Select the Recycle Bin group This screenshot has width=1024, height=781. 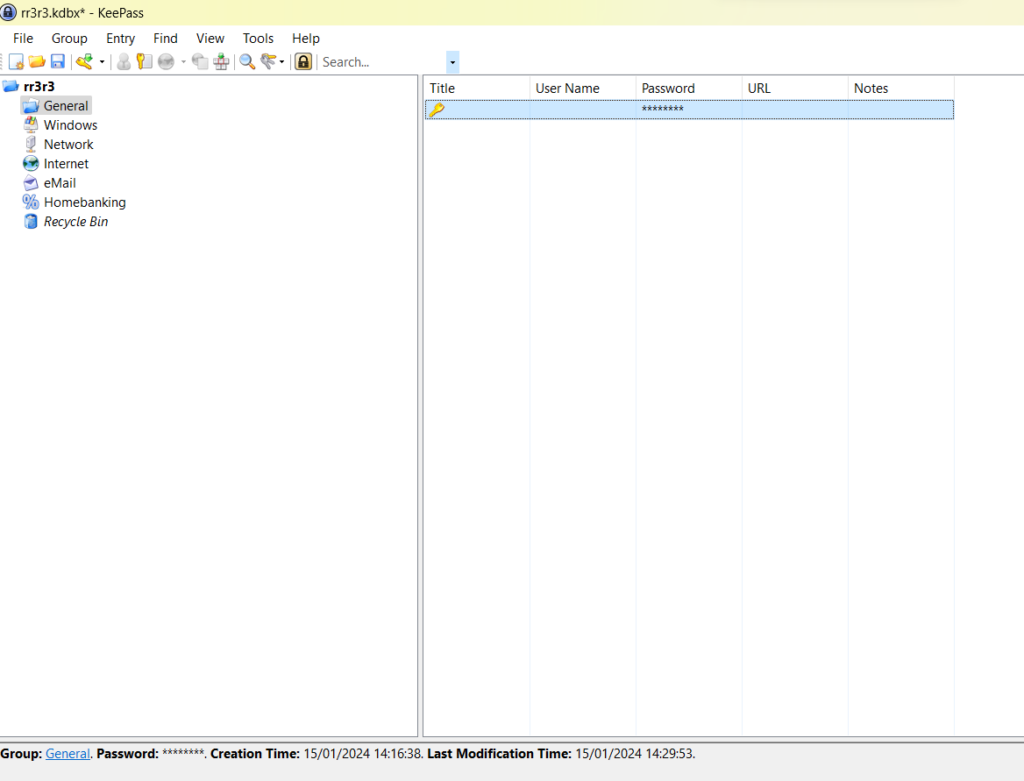click(75, 221)
